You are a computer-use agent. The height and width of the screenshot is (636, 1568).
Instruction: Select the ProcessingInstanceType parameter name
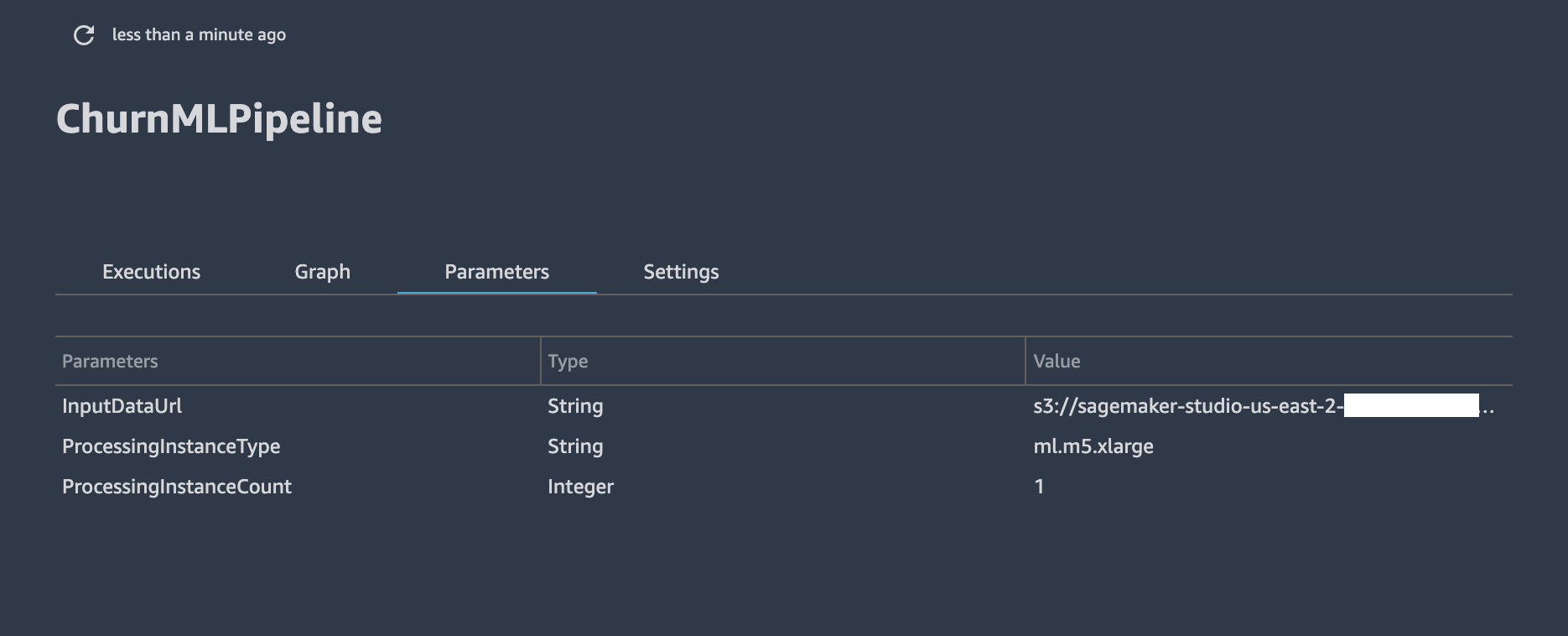click(171, 446)
